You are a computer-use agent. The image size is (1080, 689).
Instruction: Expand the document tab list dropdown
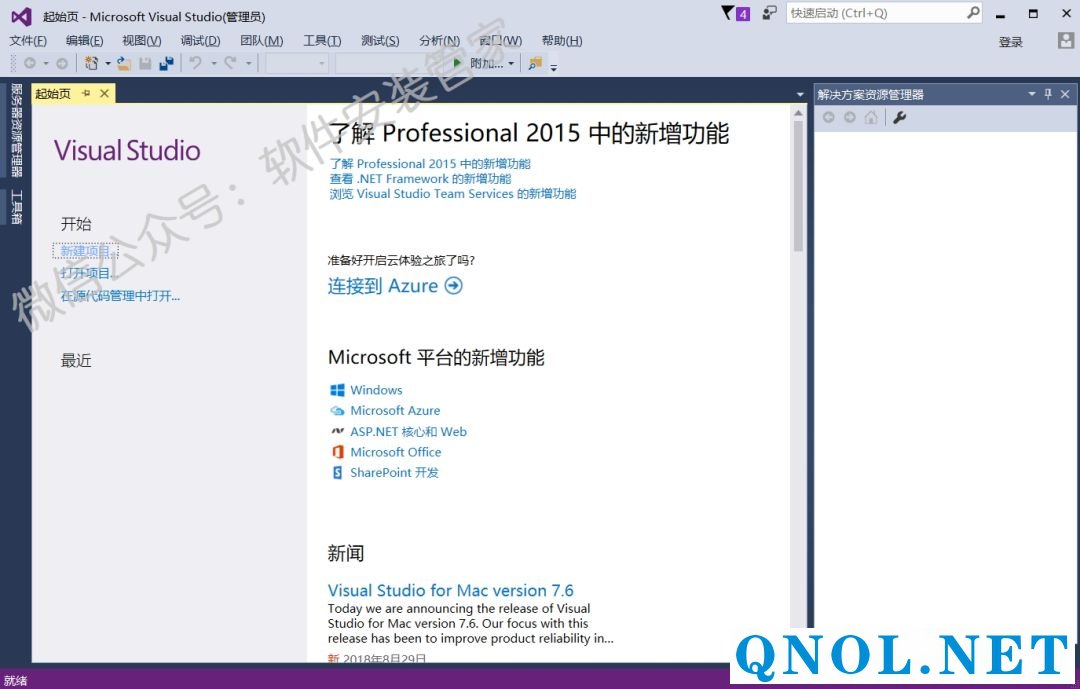click(800, 94)
